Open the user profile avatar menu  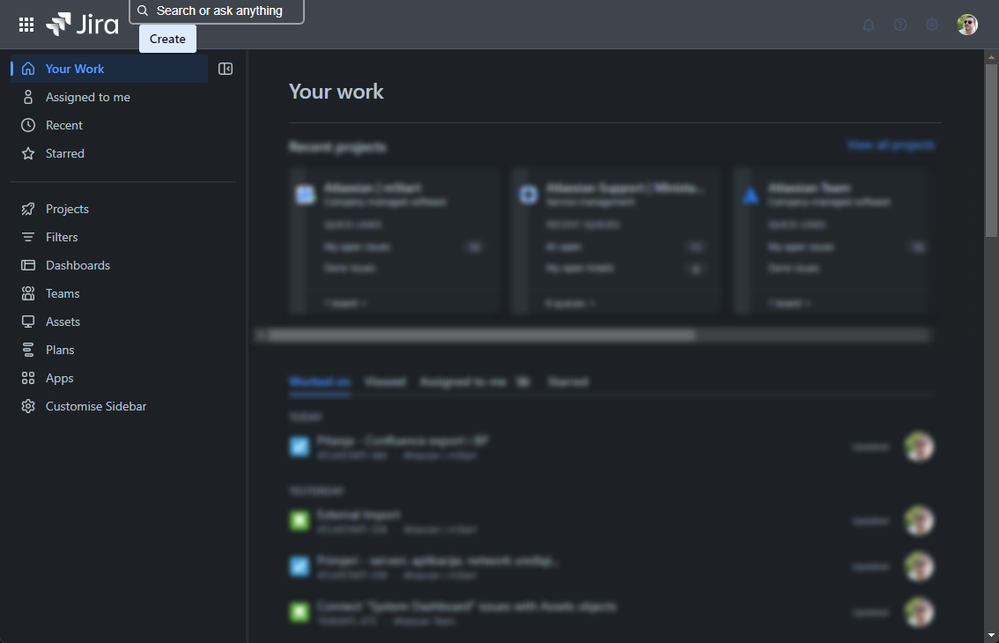(967, 24)
